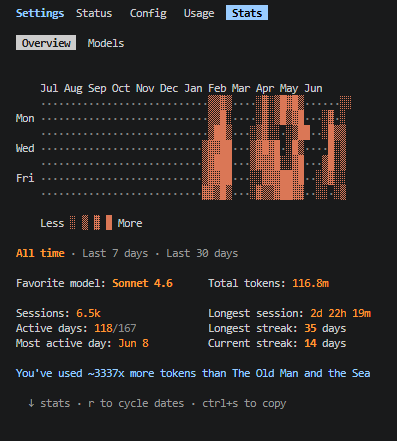Choose the All time date range
397x441 pixels.
[x=40, y=253]
